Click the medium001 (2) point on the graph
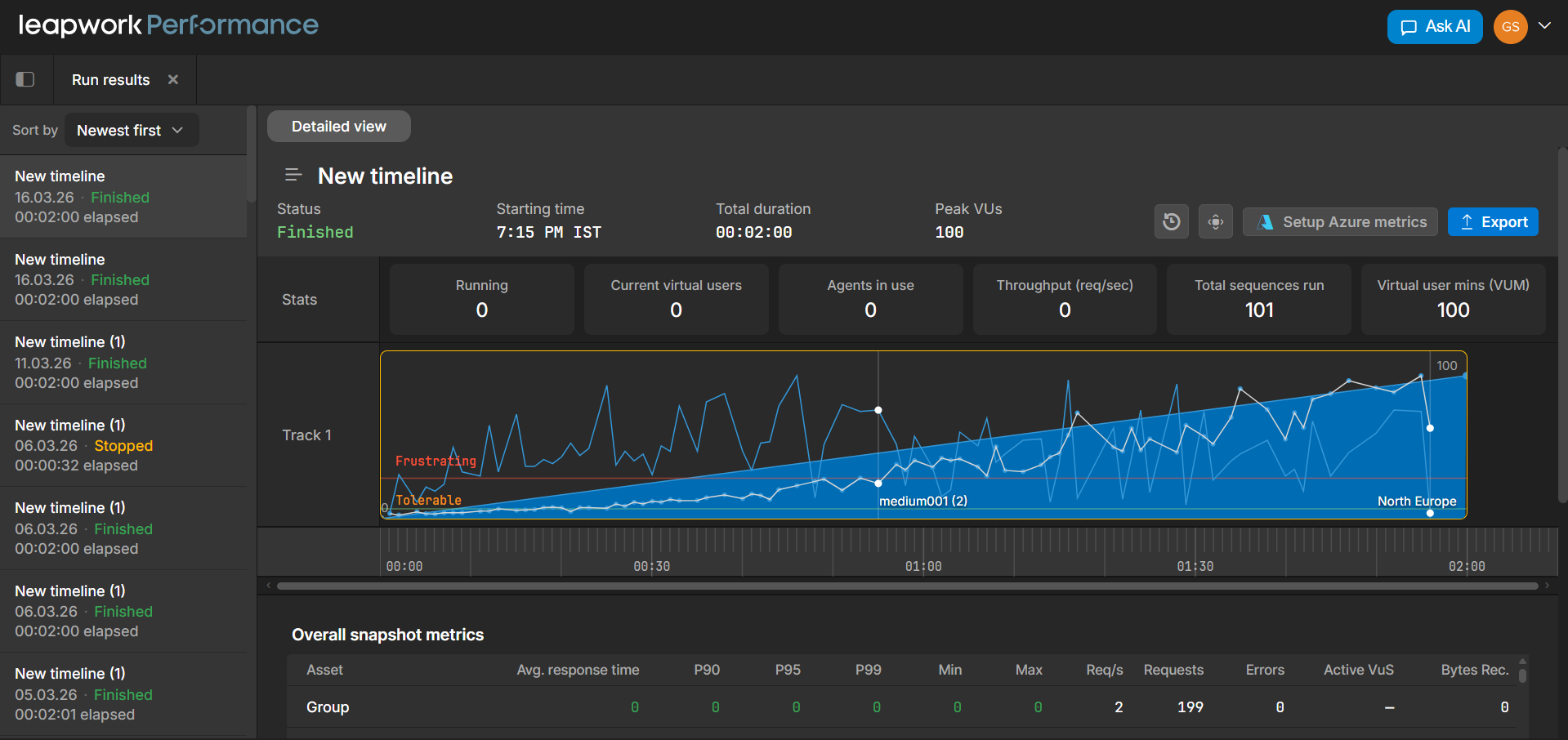1568x740 pixels. coord(878,484)
